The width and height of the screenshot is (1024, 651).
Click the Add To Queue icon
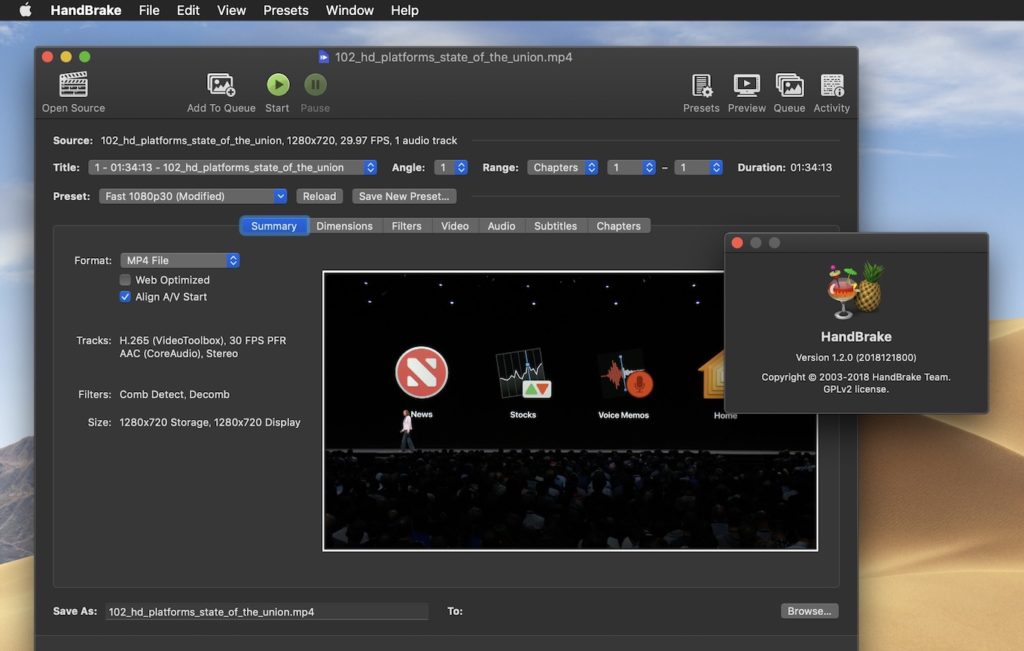[x=221, y=86]
